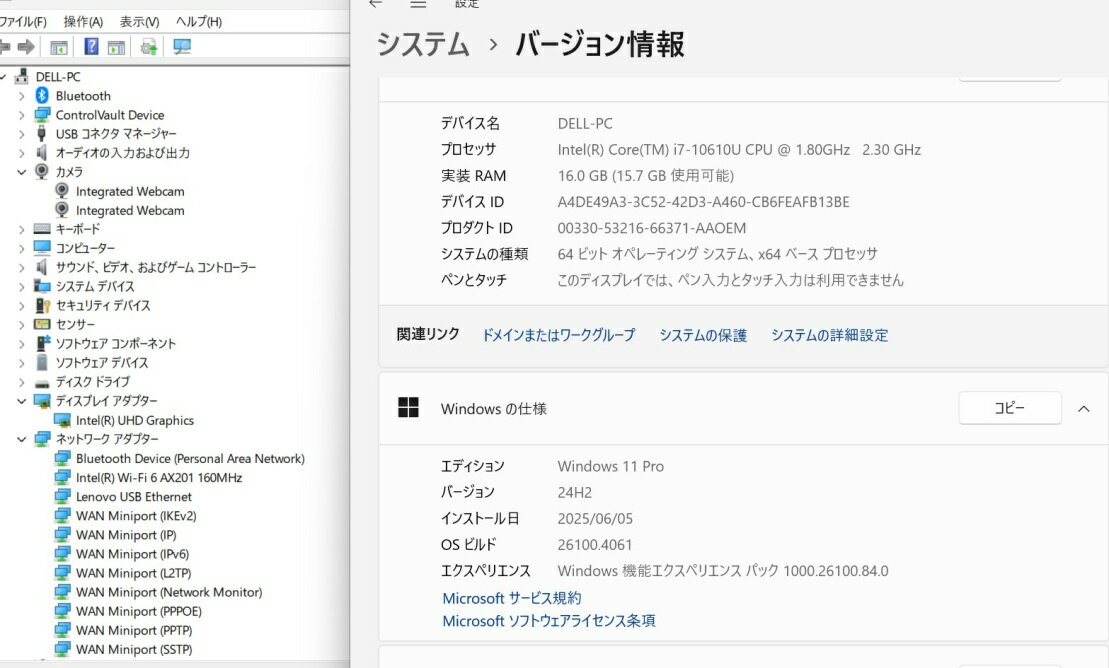The image size is (1109, 668).
Task: Open the settings hamburger navigation menu
Action: pyautogui.click(x=419, y=4)
